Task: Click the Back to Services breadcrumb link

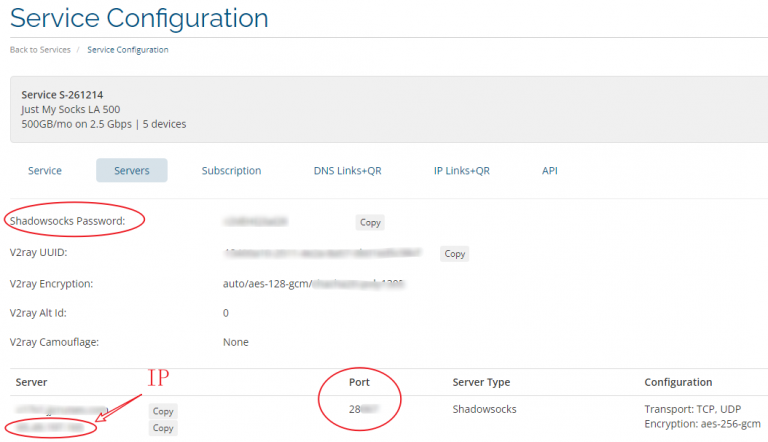Action: pyautogui.click(x=39, y=49)
